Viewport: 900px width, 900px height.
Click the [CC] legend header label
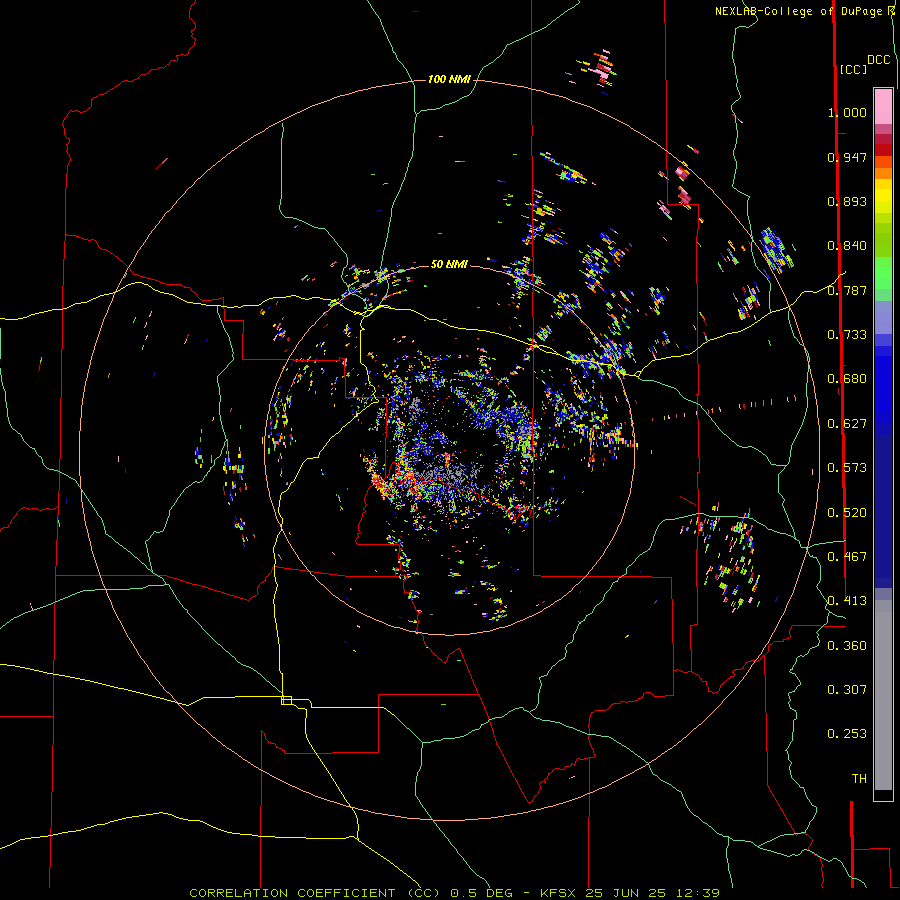[x=853, y=69]
